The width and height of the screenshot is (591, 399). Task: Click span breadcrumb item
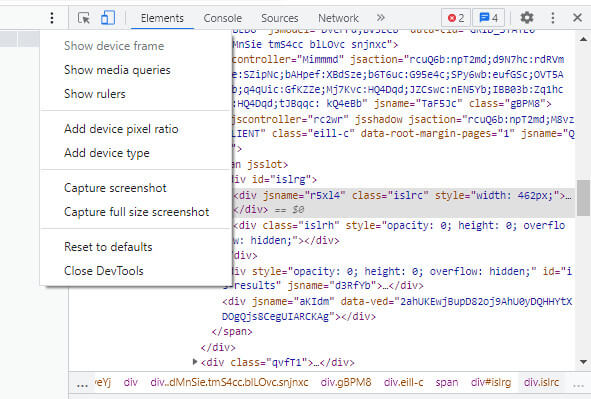(447, 382)
